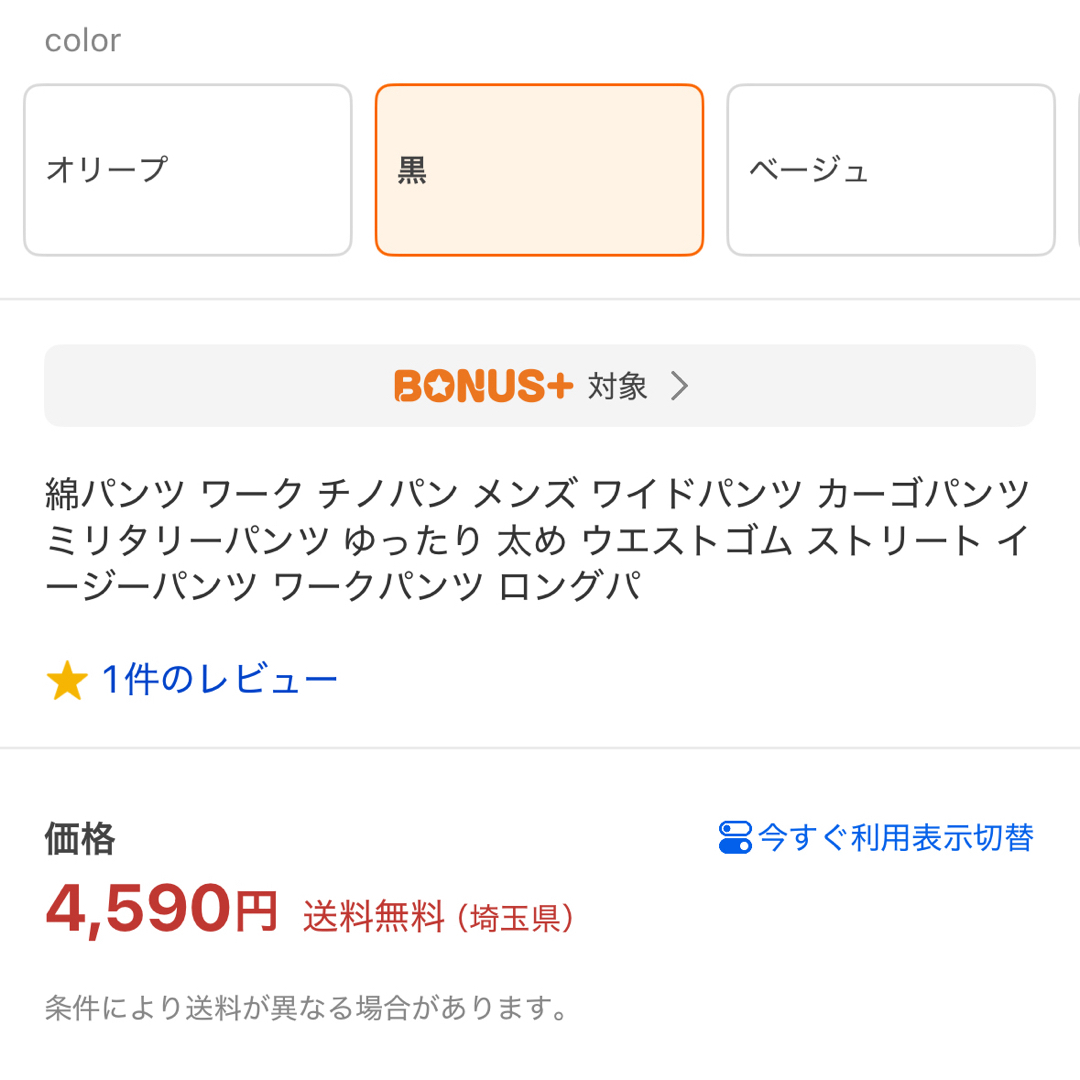Click the 送料無料 (埼玉県) shipping label
1080x1080 pixels.
[x=438, y=917]
